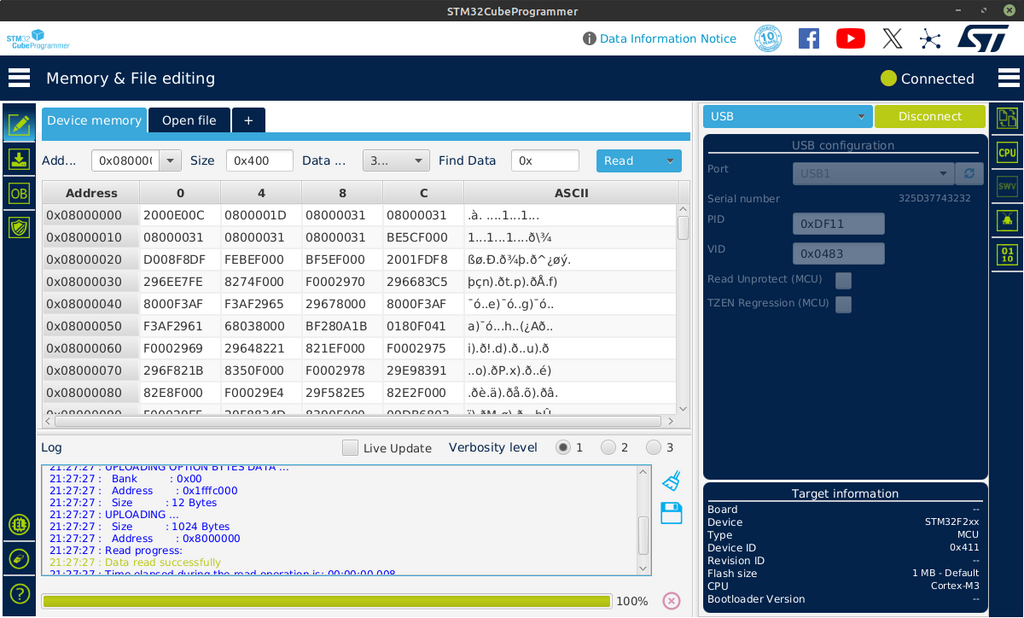This screenshot has height=618, width=1024.
Task: Expand the address dropdown arrow
Action: (x=170, y=161)
